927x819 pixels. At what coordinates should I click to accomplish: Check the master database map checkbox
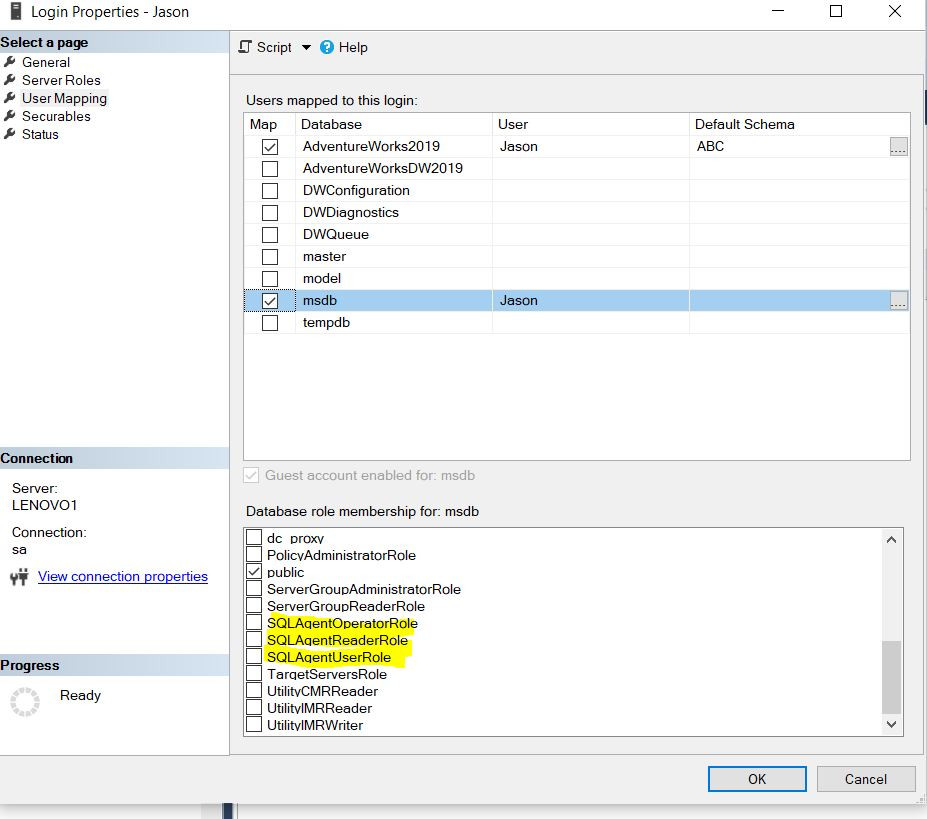pyautogui.click(x=270, y=257)
